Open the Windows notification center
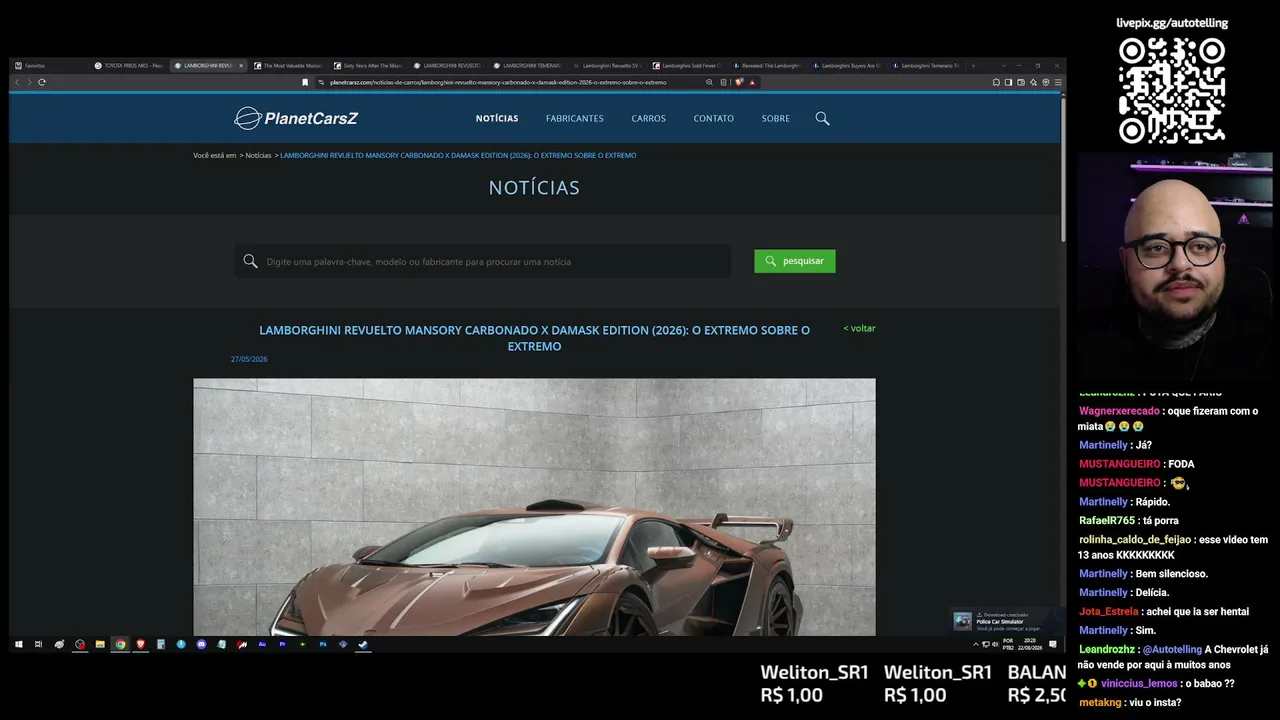Image resolution: width=1280 pixels, height=720 pixels. [x=1052, y=644]
